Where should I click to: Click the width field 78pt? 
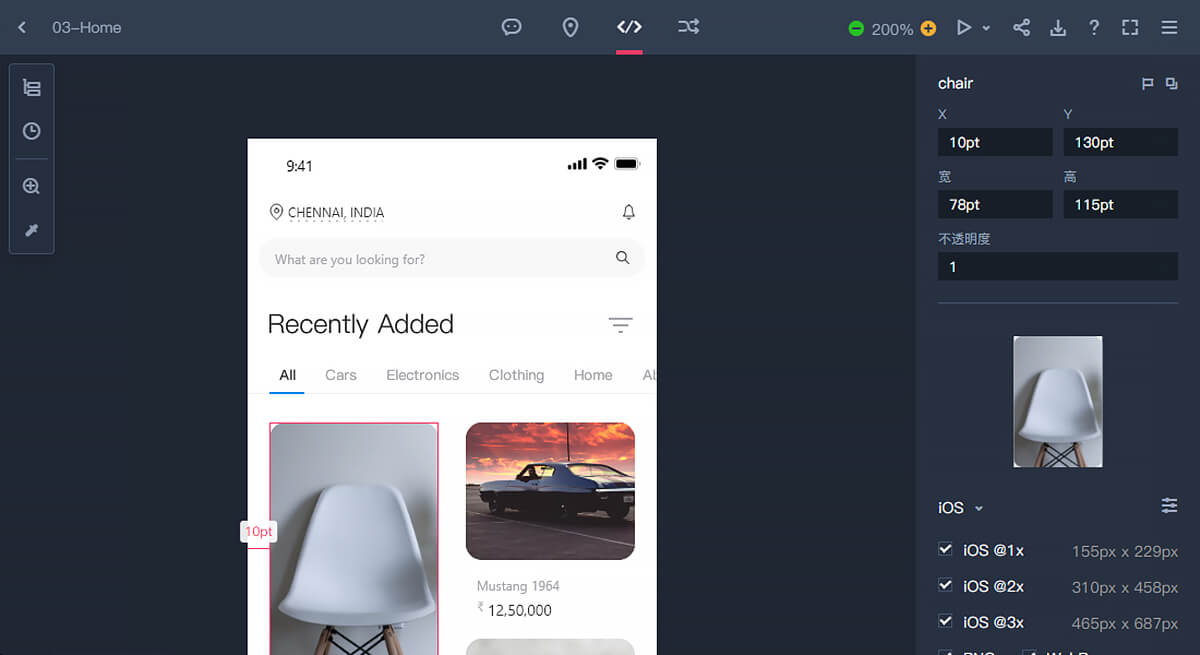pos(995,204)
